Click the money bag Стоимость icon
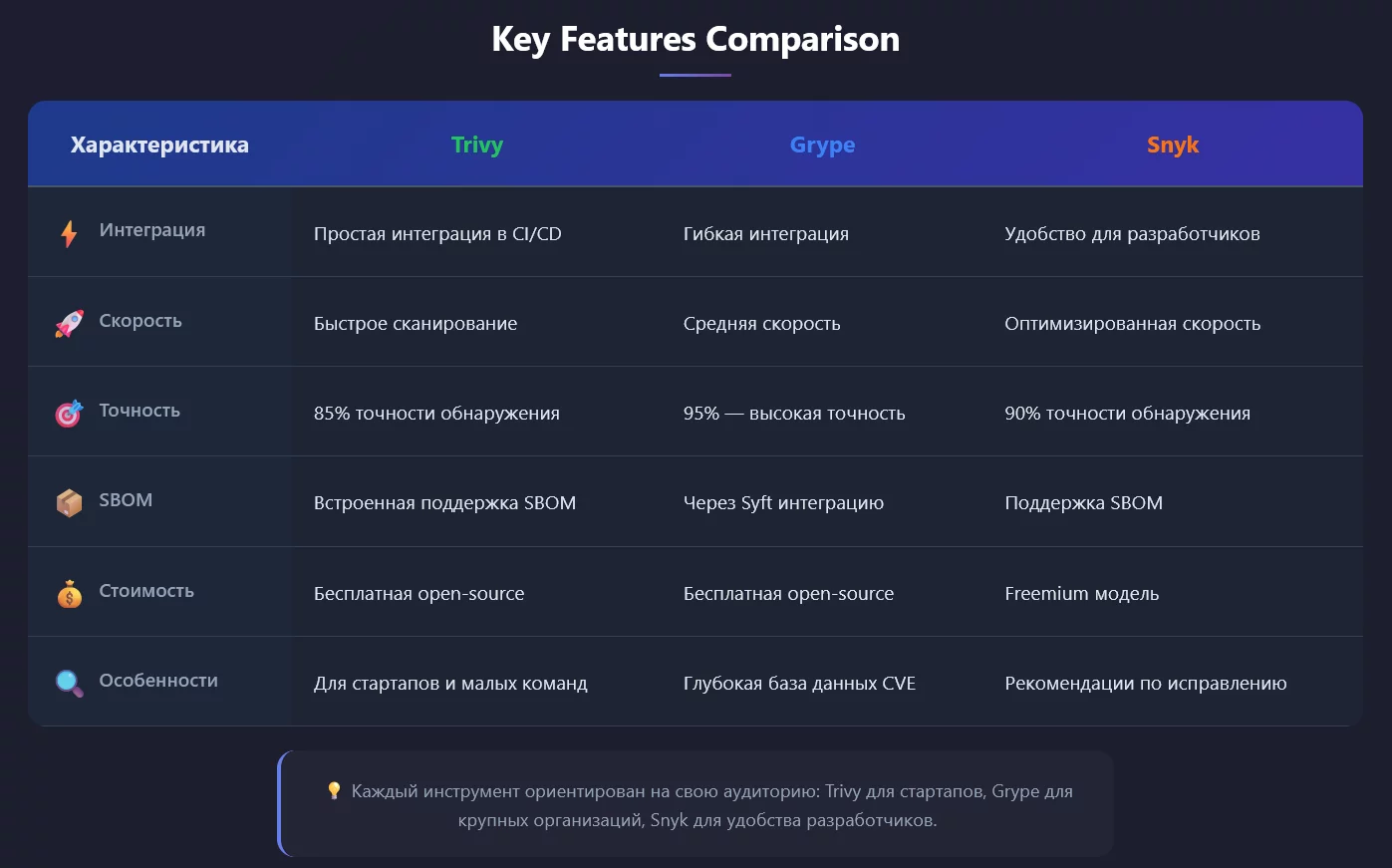 click(69, 594)
